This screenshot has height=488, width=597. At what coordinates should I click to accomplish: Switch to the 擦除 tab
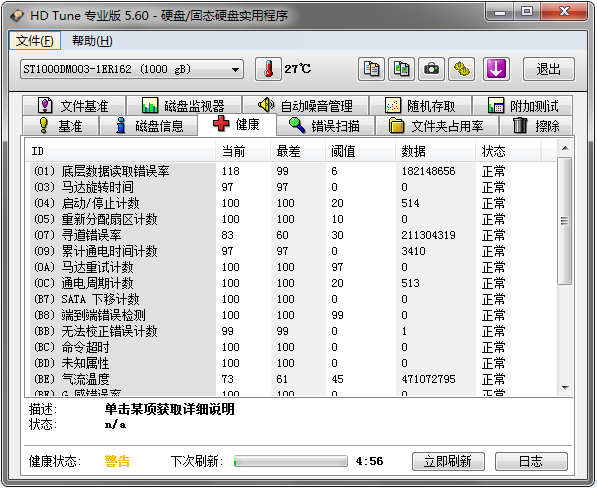click(536, 126)
